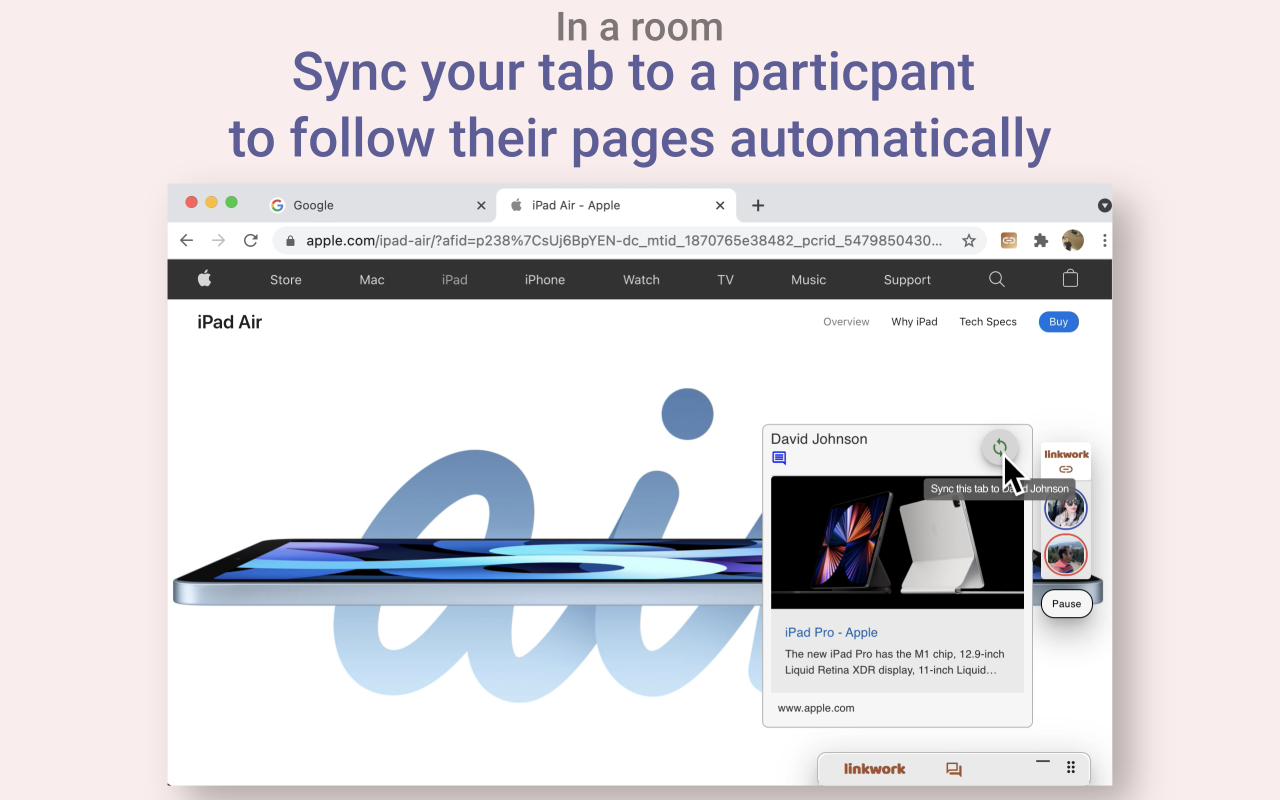Click the linkwork logo in the bottom bar

pyautogui.click(x=874, y=769)
